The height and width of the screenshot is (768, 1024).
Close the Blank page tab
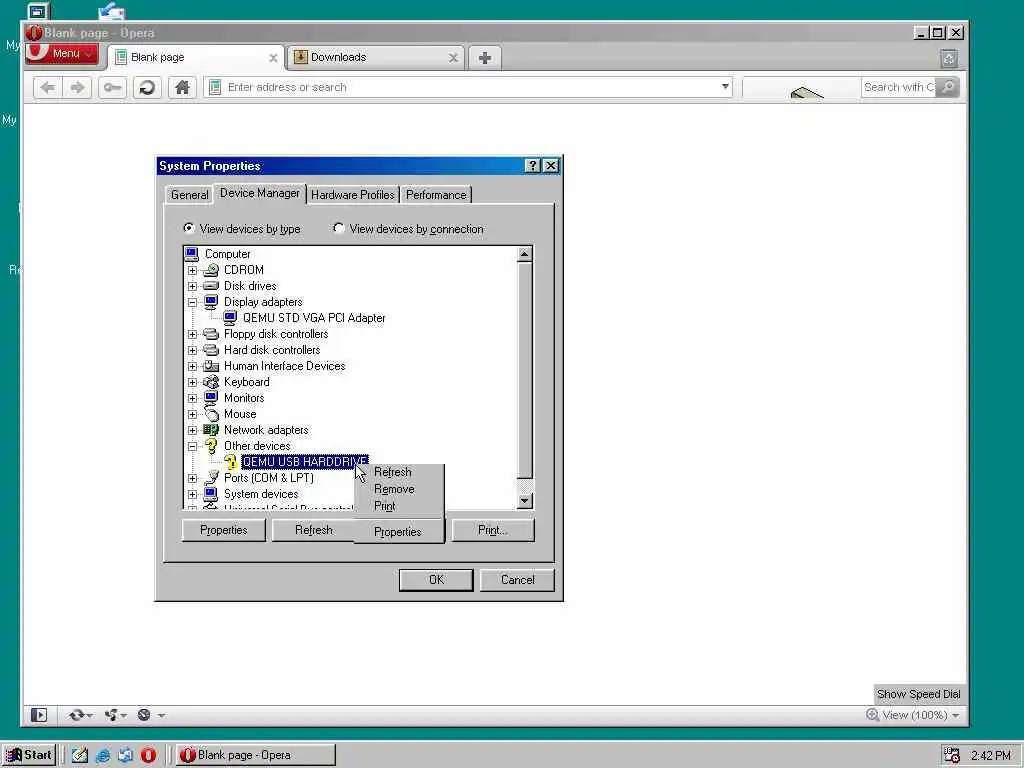(x=273, y=58)
